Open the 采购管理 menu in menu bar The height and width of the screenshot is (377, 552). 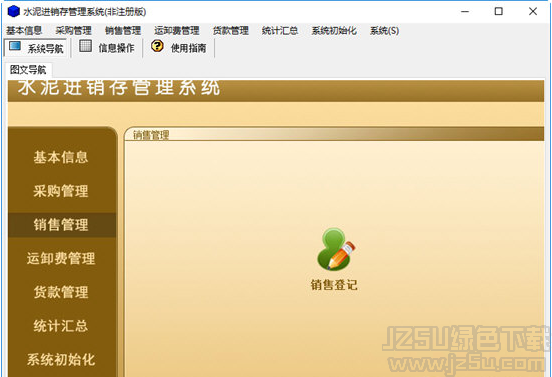click(x=74, y=31)
